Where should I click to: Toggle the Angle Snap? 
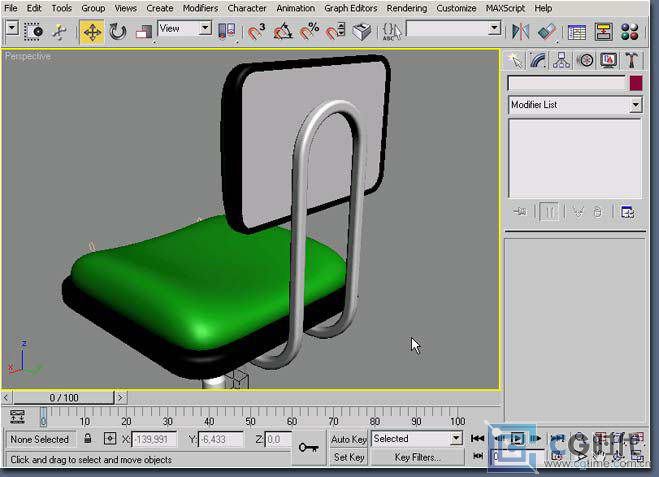(283, 32)
